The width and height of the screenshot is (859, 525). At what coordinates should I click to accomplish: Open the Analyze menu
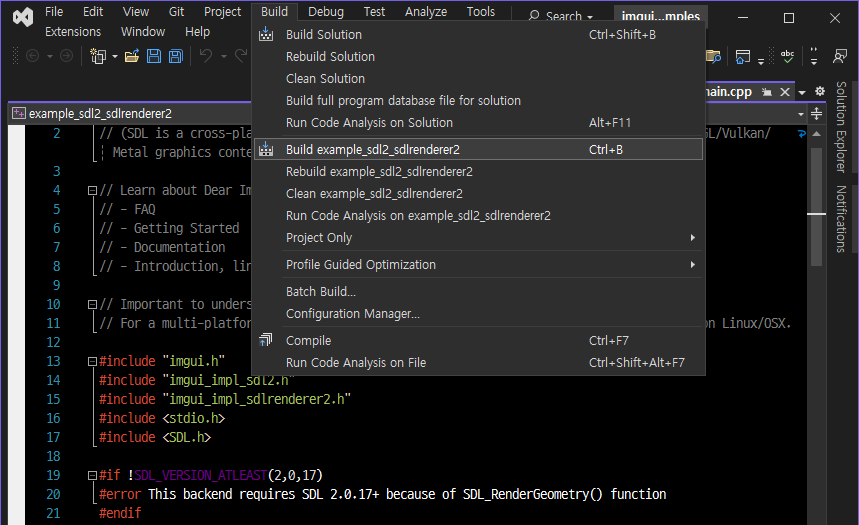[426, 12]
